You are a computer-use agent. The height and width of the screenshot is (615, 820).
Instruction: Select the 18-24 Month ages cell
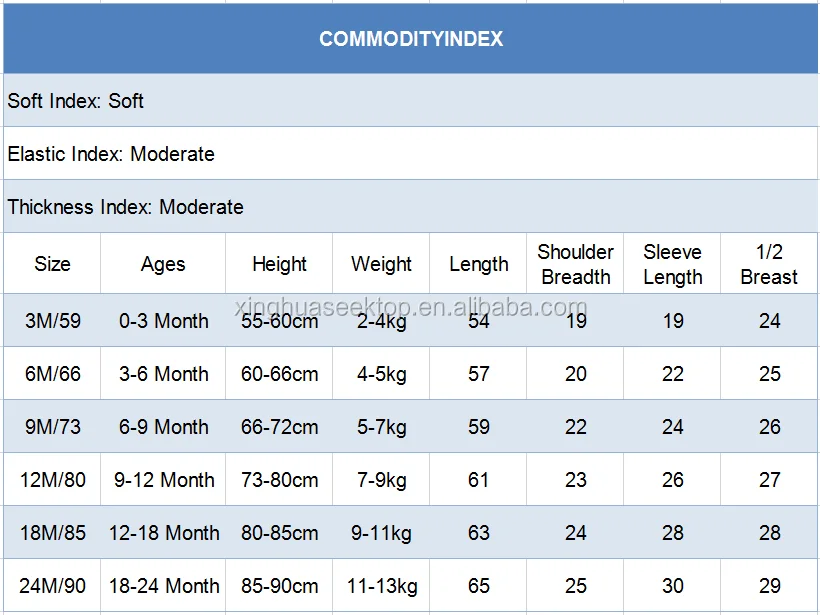(x=163, y=586)
